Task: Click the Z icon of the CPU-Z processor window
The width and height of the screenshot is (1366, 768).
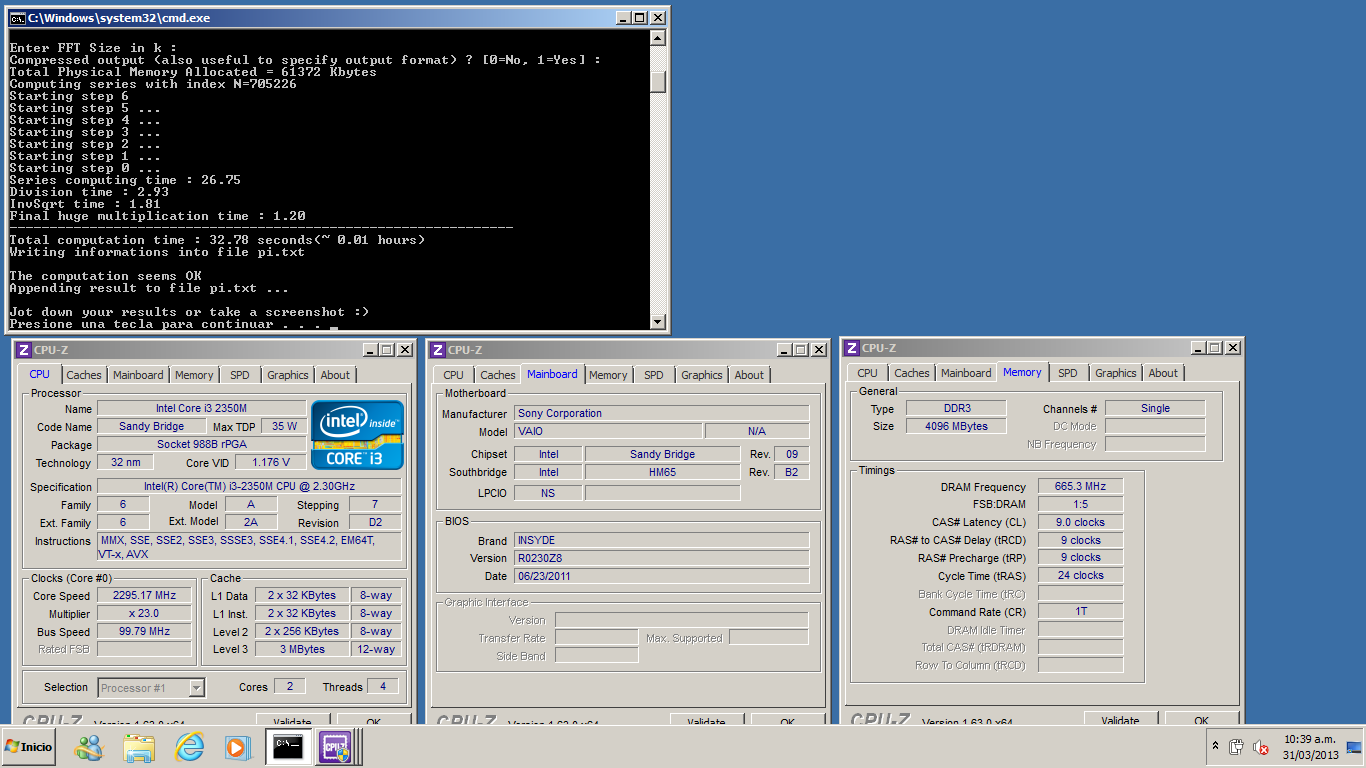Action: (23, 349)
